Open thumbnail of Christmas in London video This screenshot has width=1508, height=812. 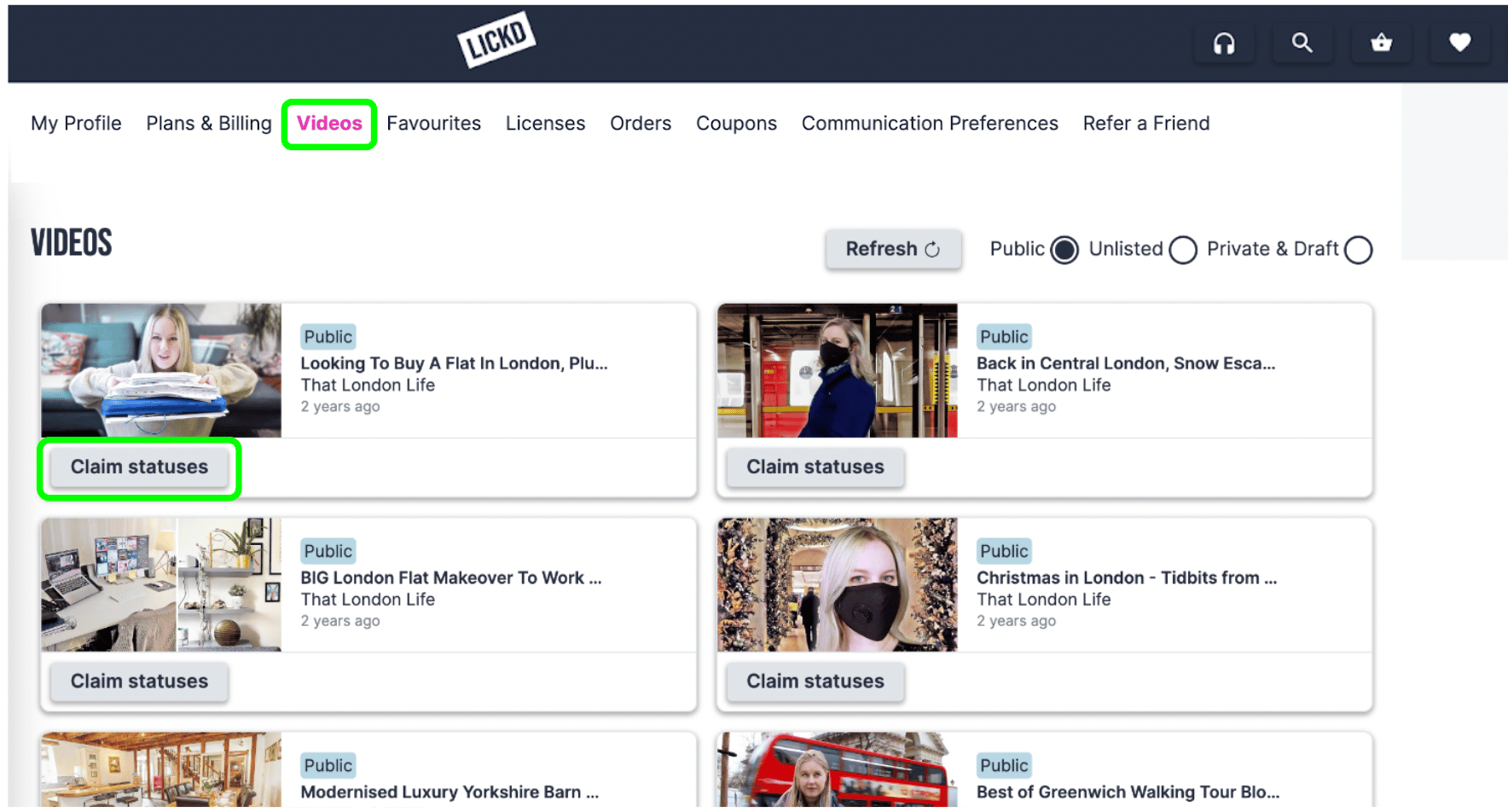point(838,584)
